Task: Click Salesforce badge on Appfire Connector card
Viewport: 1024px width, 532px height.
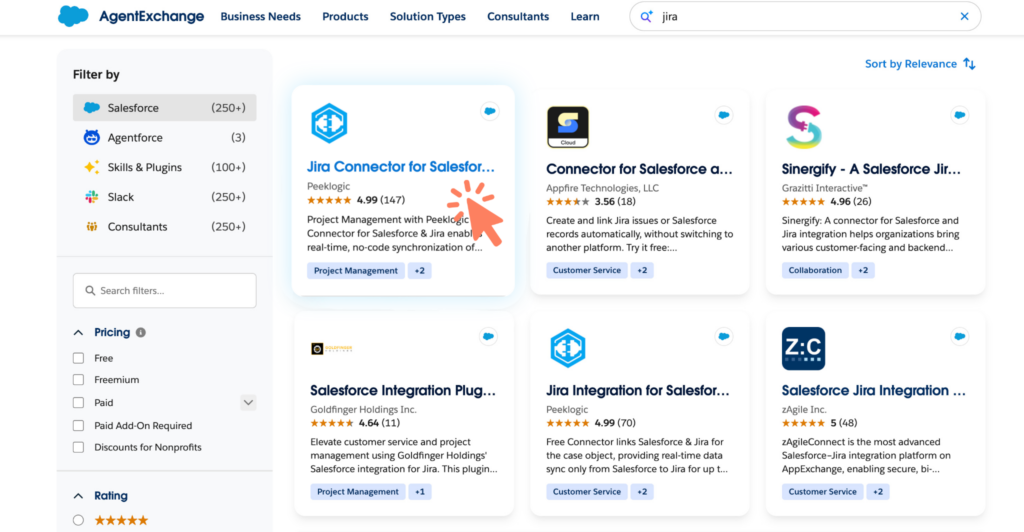Action: tap(724, 115)
